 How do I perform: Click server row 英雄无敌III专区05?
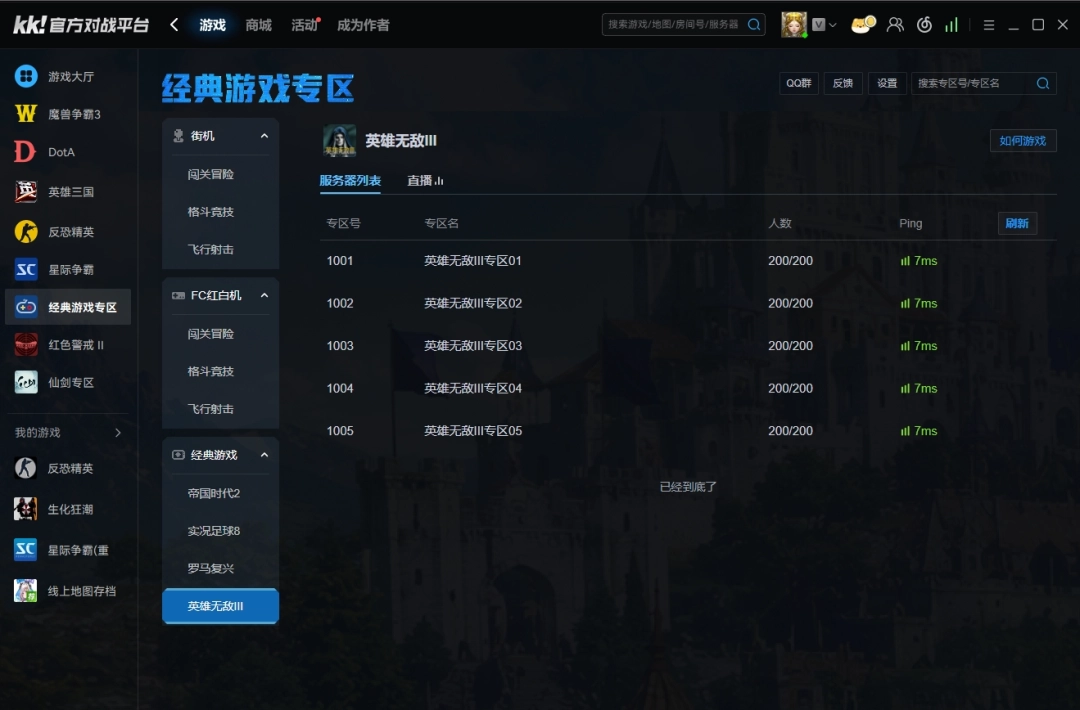687,431
